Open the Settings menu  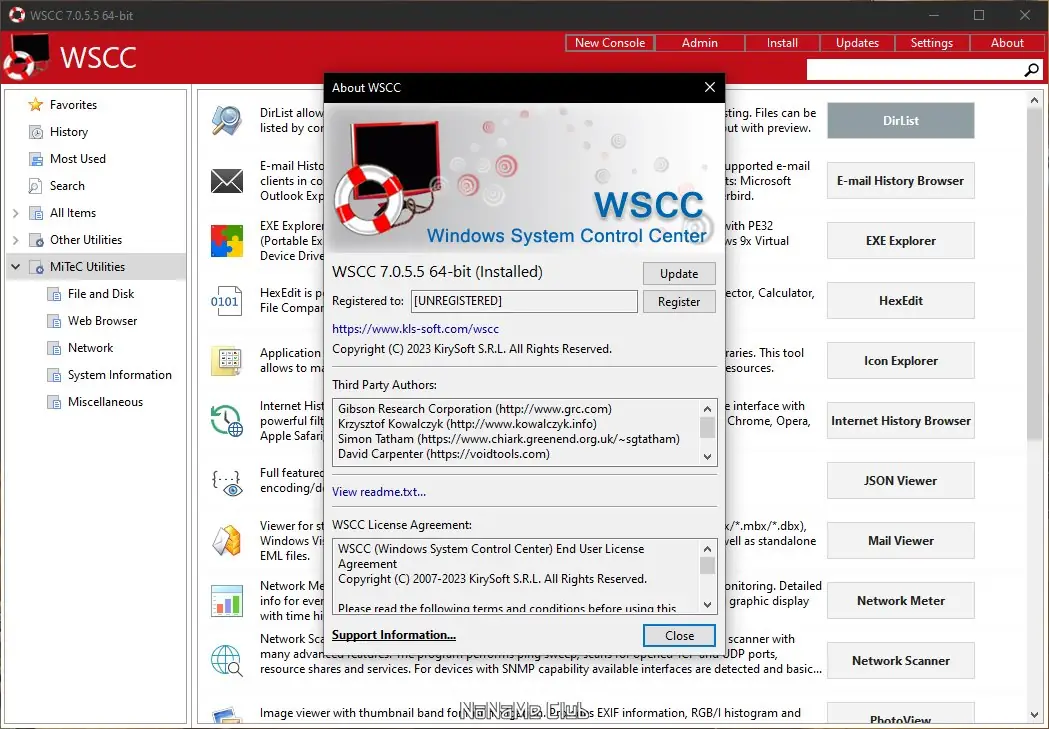click(x=931, y=43)
